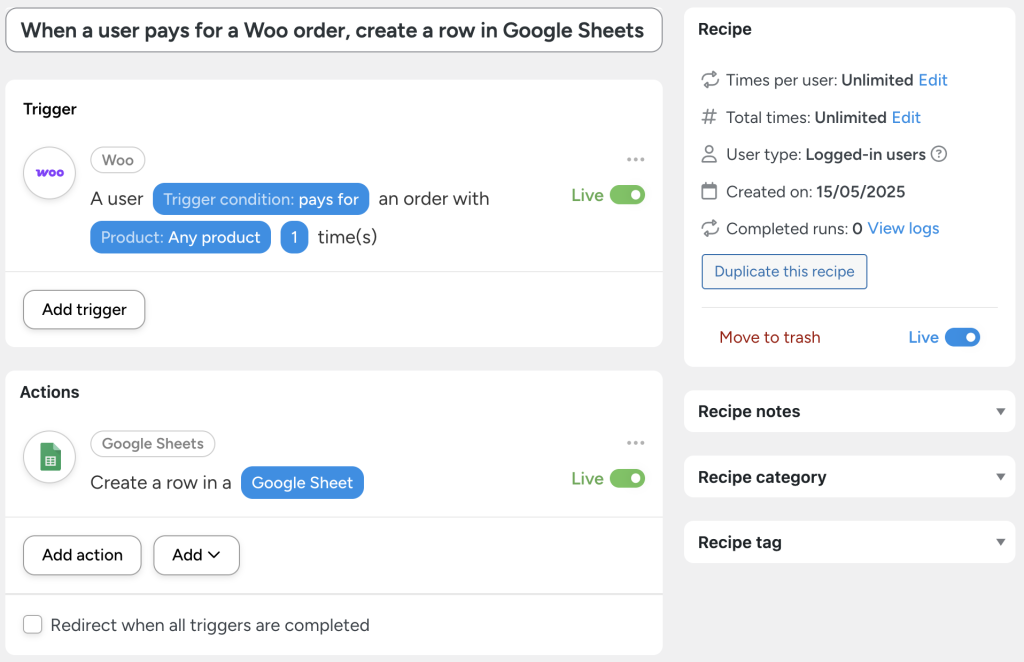
Task: Open recipe logs via View logs link
Action: [903, 228]
